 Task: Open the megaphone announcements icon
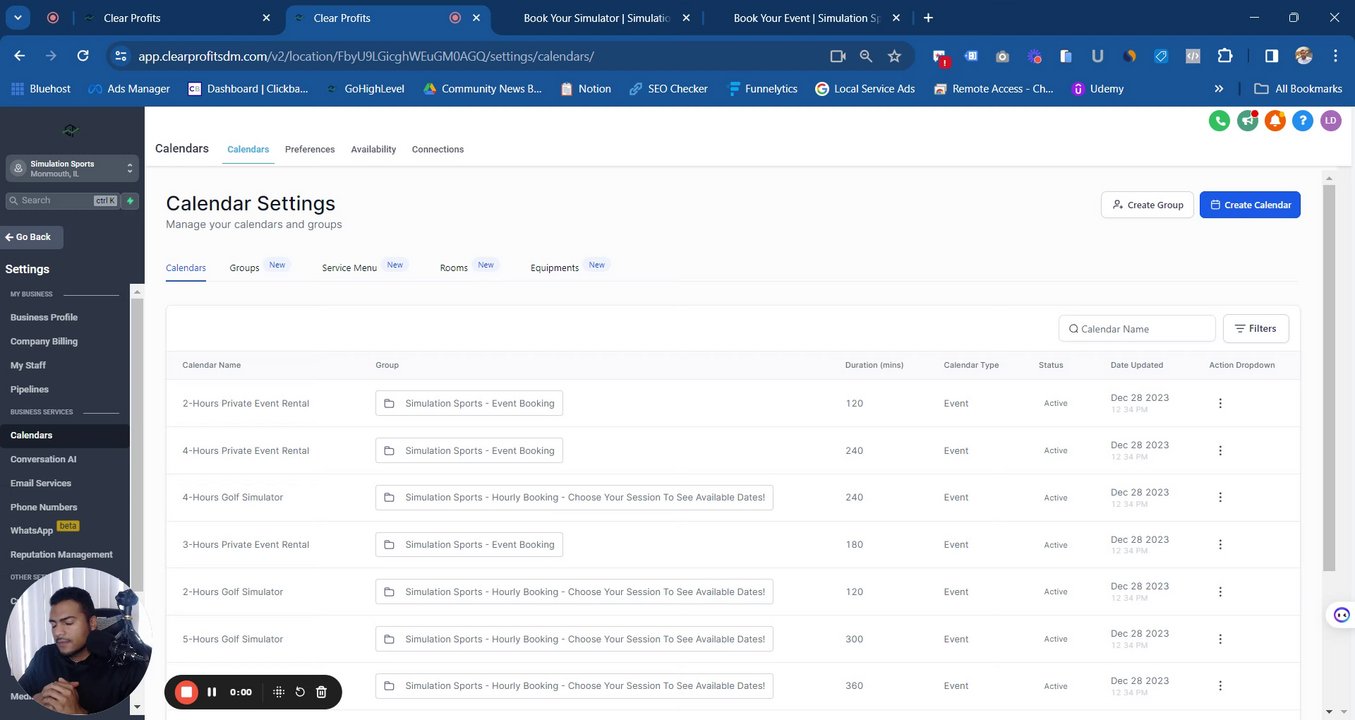pos(1247,121)
